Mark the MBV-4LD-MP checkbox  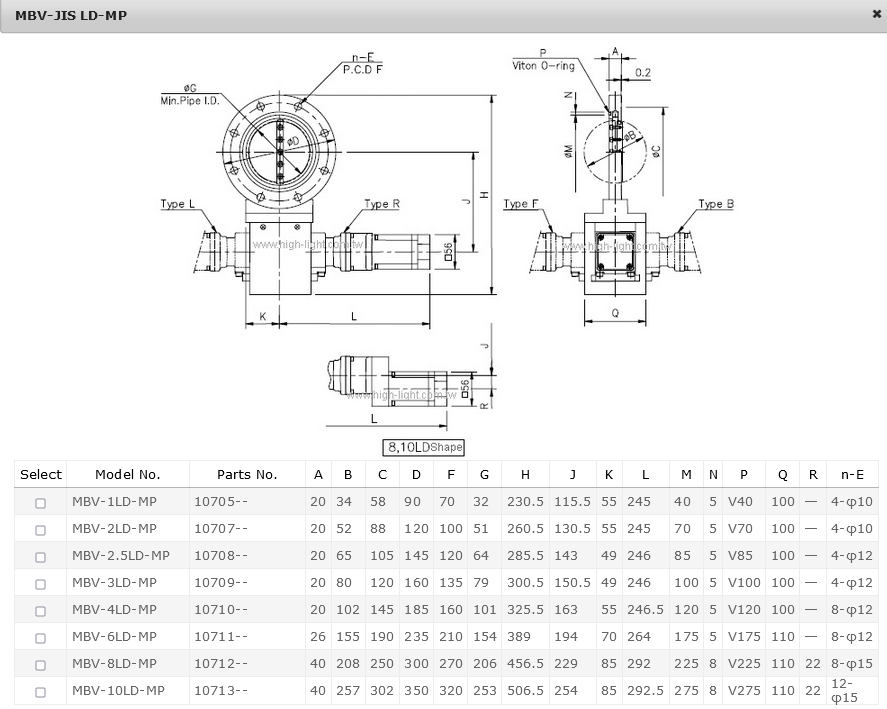tap(41, 611)
